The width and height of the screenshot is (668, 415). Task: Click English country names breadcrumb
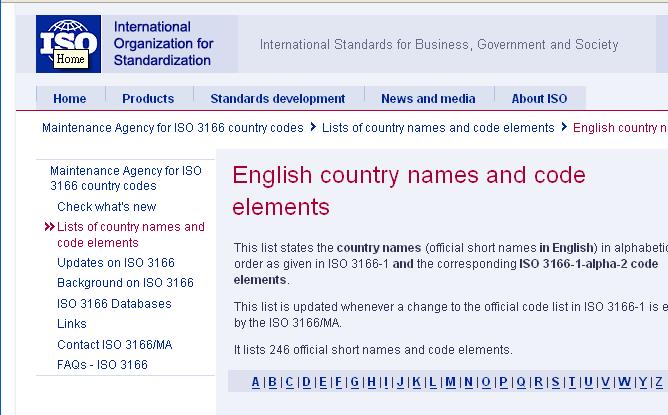click(x=620, y=127)
